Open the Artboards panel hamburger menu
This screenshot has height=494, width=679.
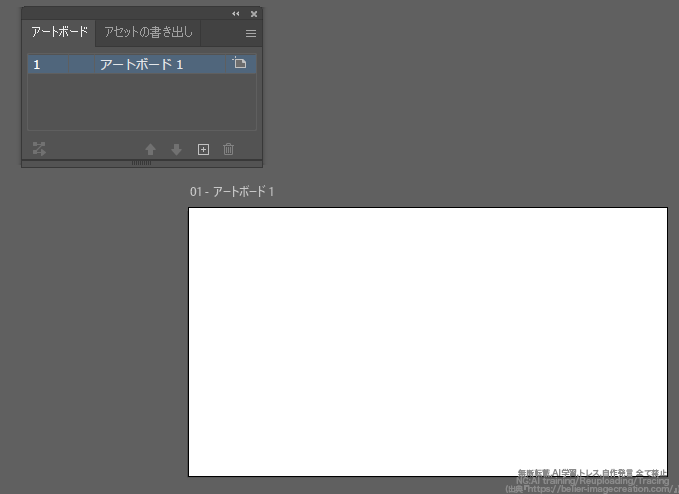click(x=251, y=33)
